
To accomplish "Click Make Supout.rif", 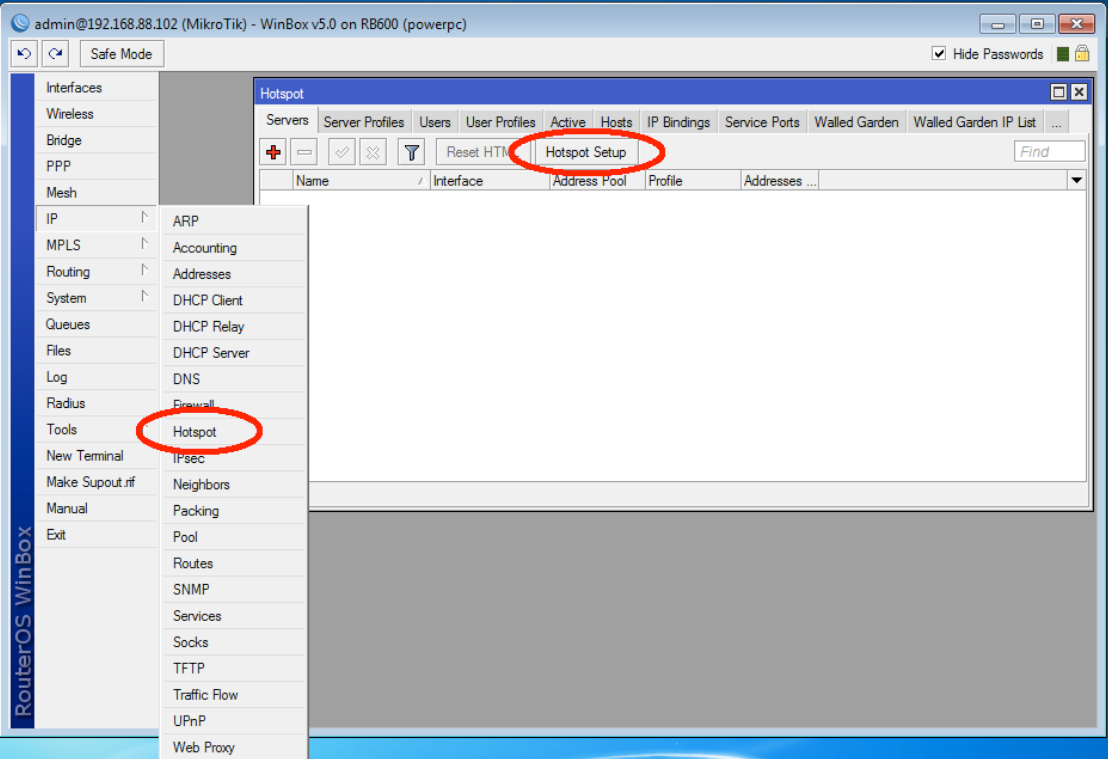I will (96, 482).
